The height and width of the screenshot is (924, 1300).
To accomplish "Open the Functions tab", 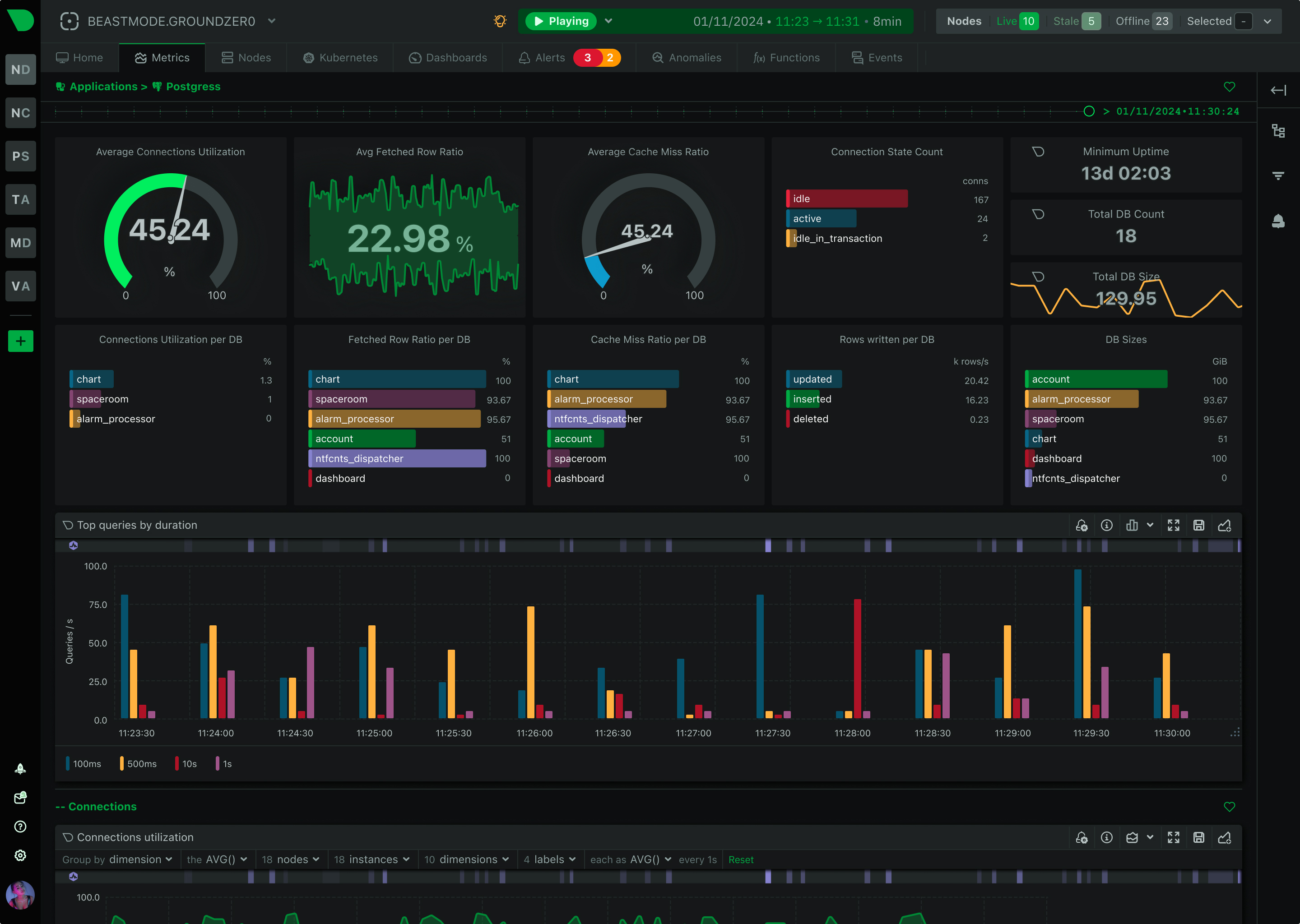I will point(786,57).
